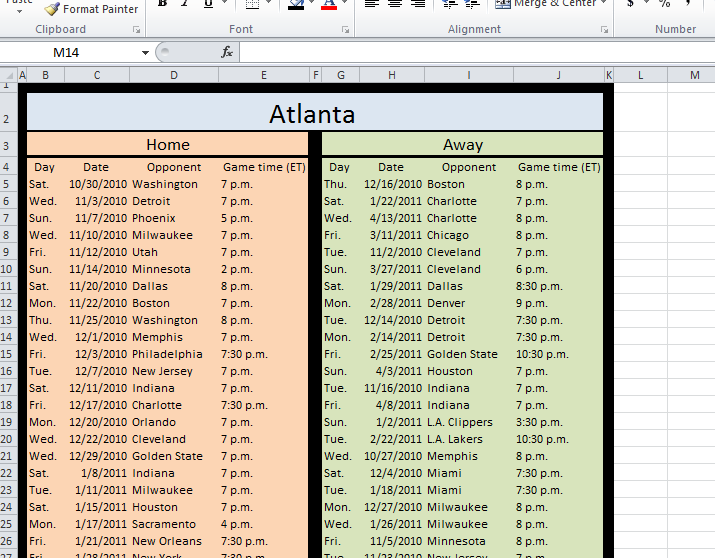Viewport: 715px width, 558px height.
Task: Toggle Bold formatting
Action: tap(162, 4)
